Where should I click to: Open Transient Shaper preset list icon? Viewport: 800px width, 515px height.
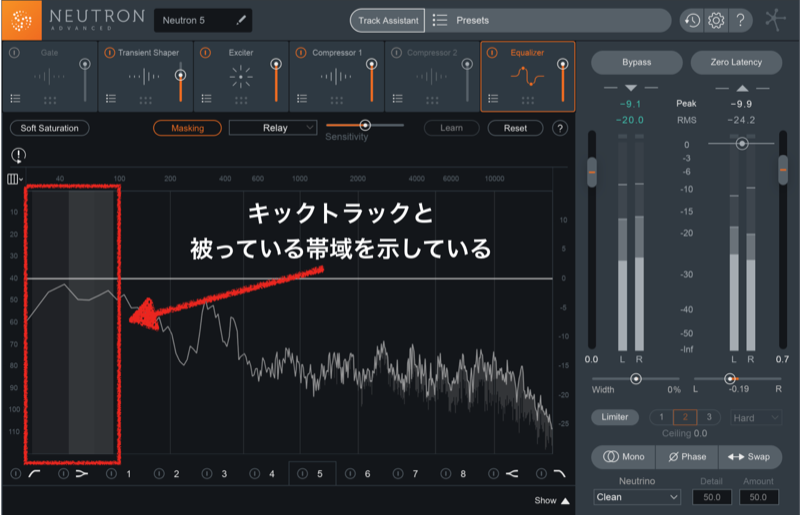[x=111, y=99]
